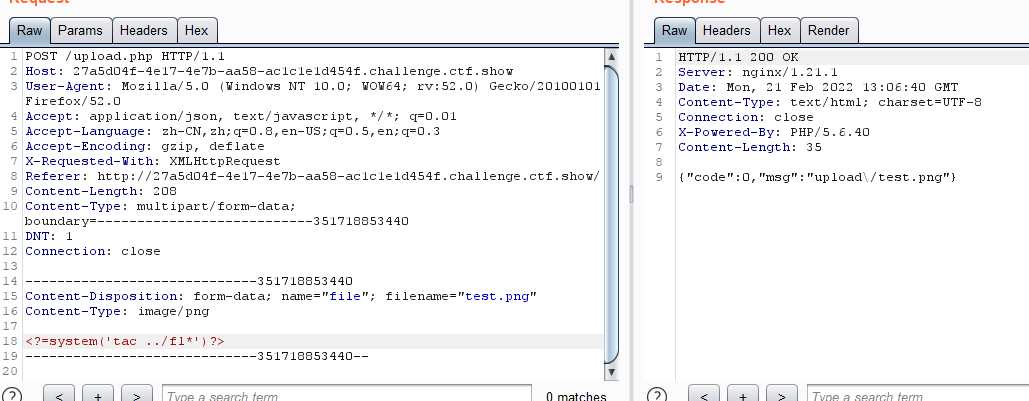Click the request Content-Length: 208 line
The image size is (1029, 401).
click(100, 192)
